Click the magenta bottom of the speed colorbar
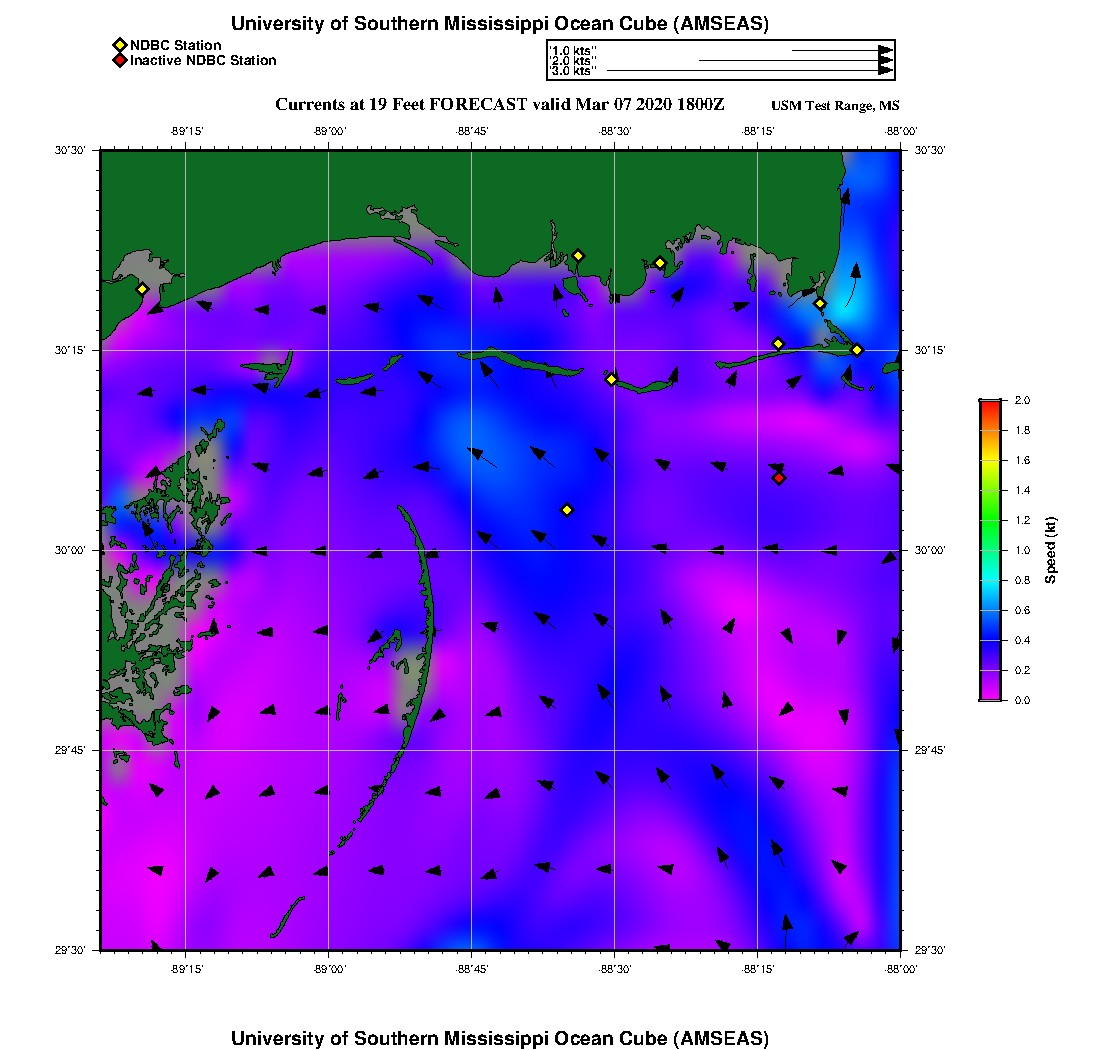 pyautogui.click(x=990, y=694)
